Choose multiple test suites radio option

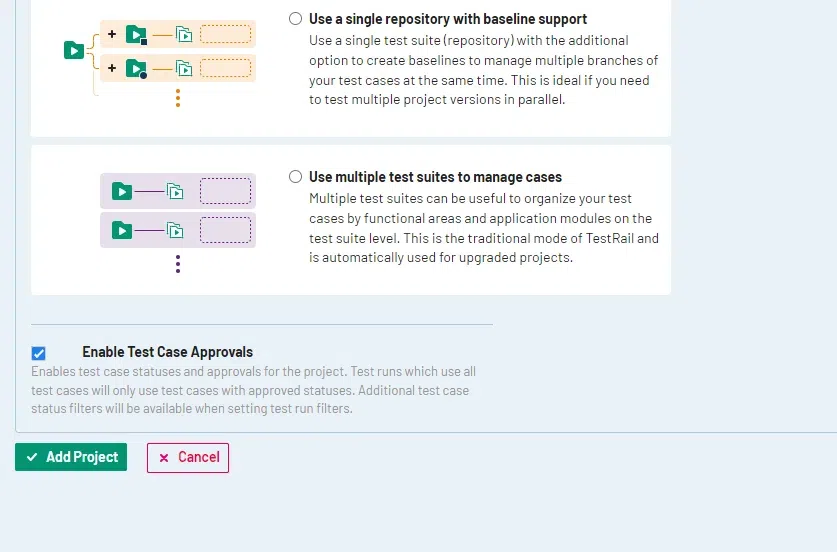(x=295, y=177)
